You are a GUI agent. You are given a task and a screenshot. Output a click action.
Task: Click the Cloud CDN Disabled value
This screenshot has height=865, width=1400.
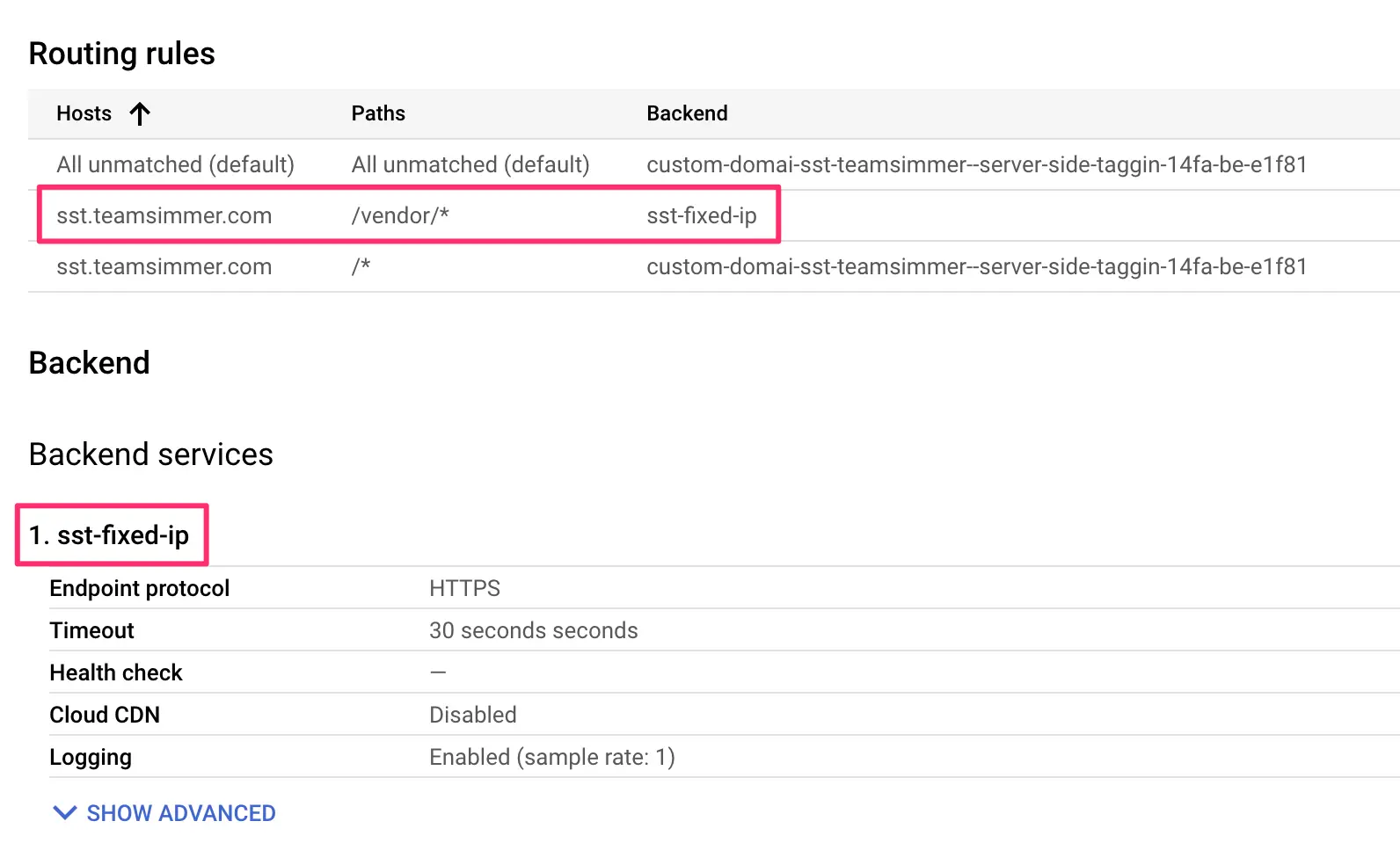pyautogui.click(x=472, y=715)
